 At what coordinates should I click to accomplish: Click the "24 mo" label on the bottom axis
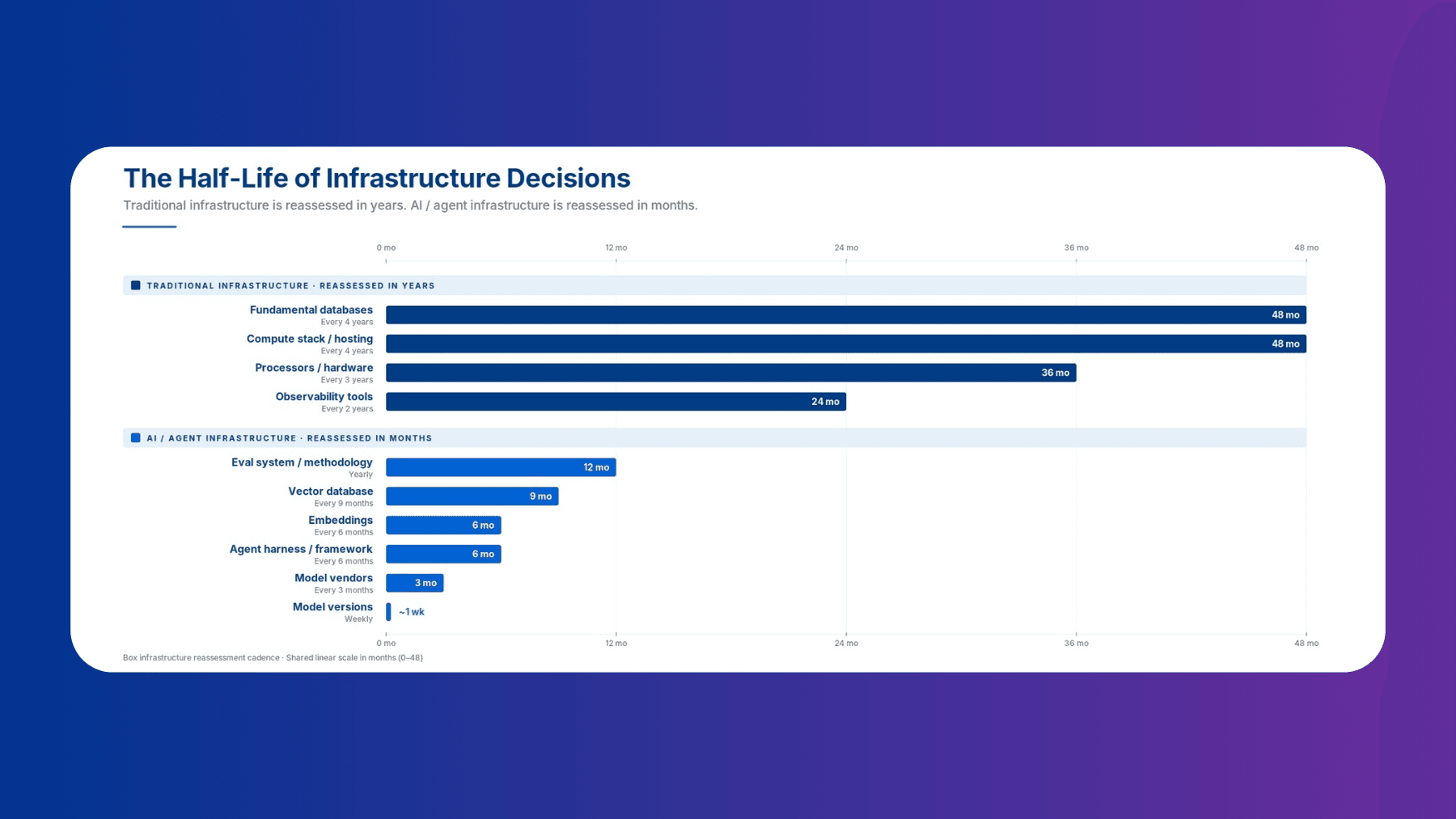coord(846,644)
